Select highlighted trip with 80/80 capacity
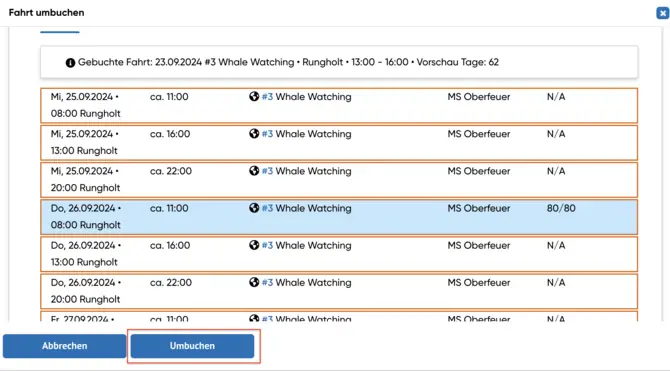 pyautogui.click(x=339, y=217)
